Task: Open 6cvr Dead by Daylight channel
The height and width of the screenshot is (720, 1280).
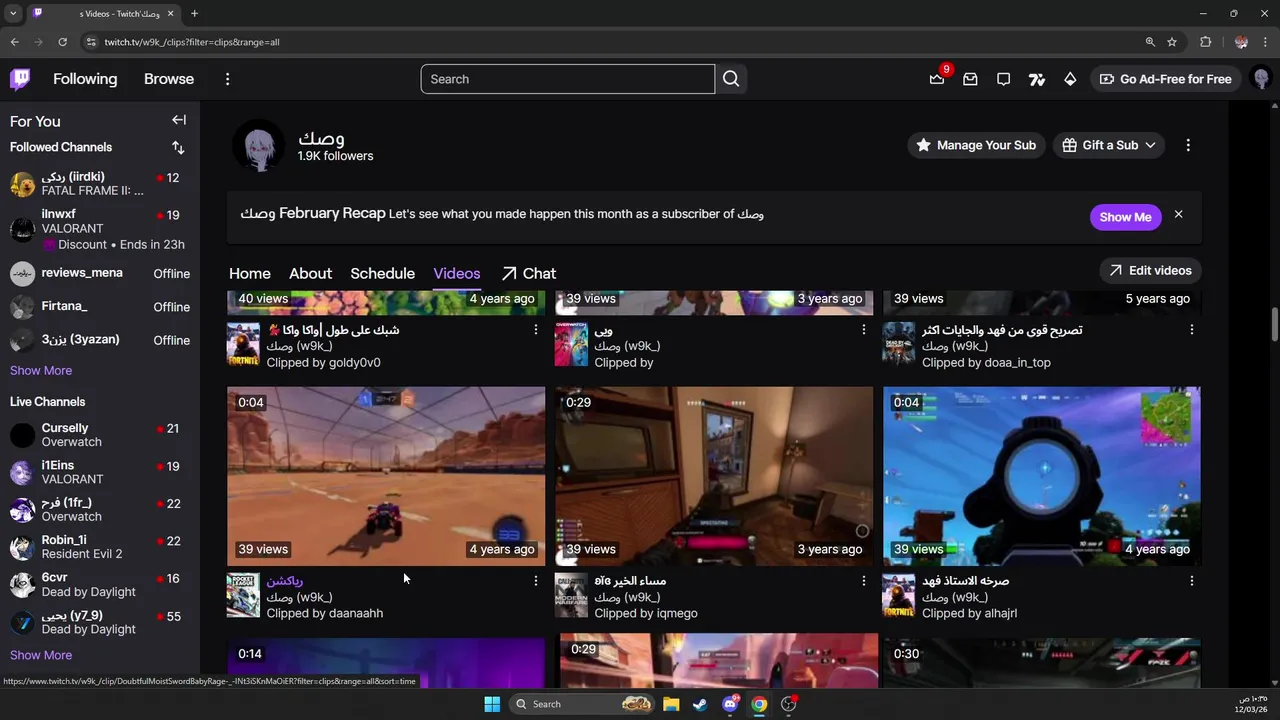Action: coord(100,585)
